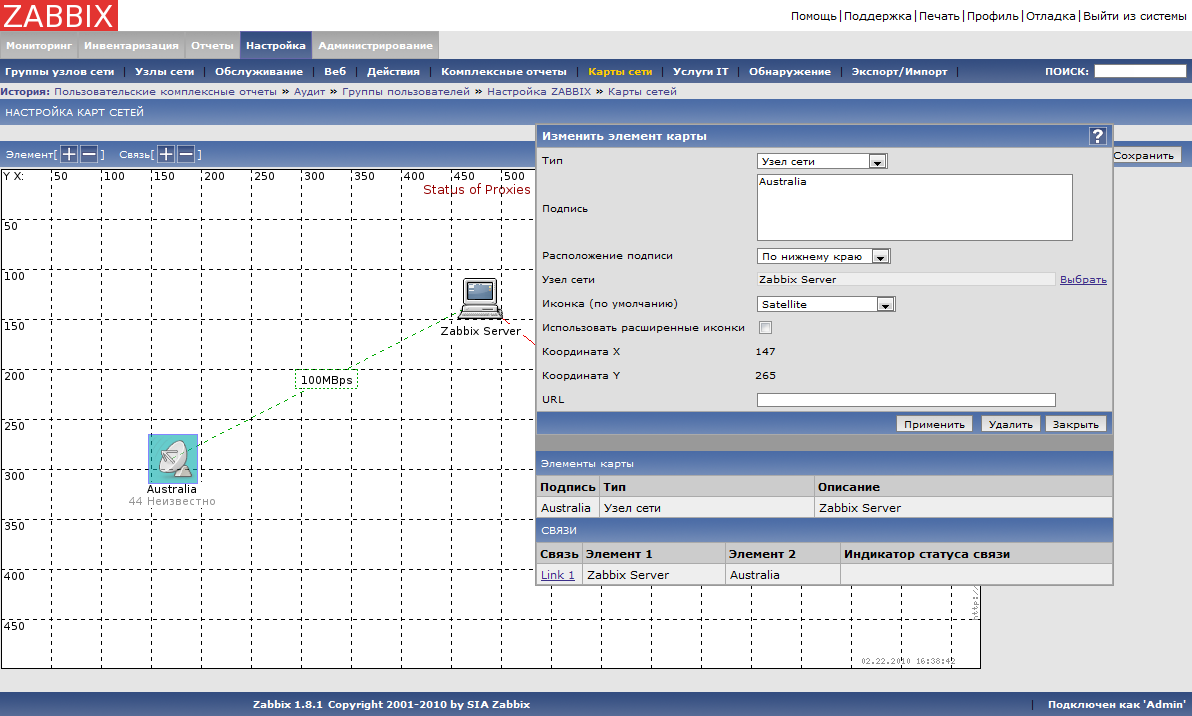
Task: Open history link Пользовательские комплексные отчеты
Action: (165, 91)
